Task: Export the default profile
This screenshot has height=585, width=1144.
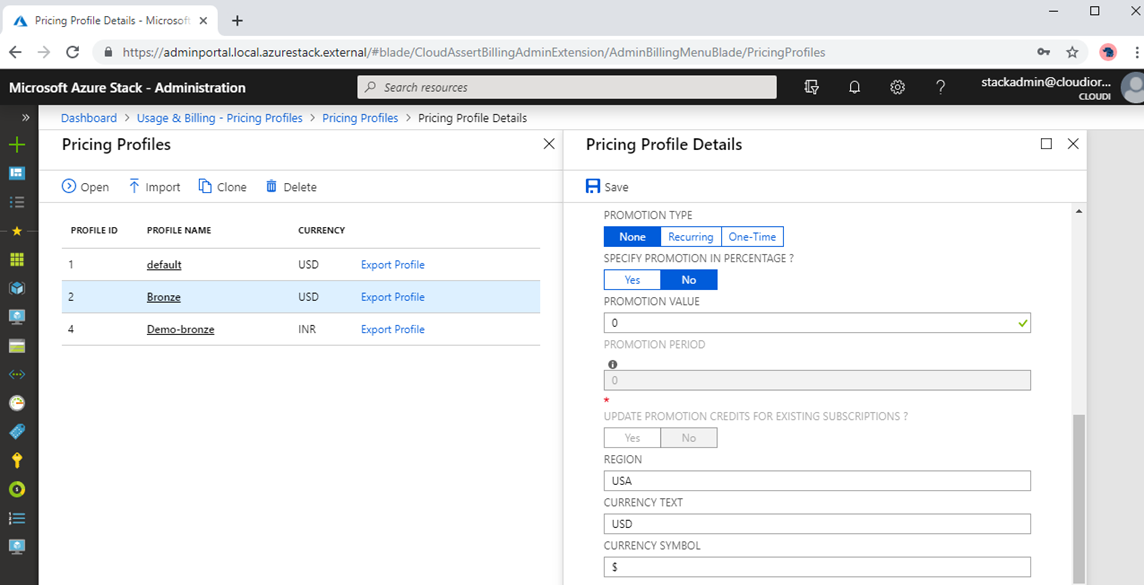Action: (392, 264)
